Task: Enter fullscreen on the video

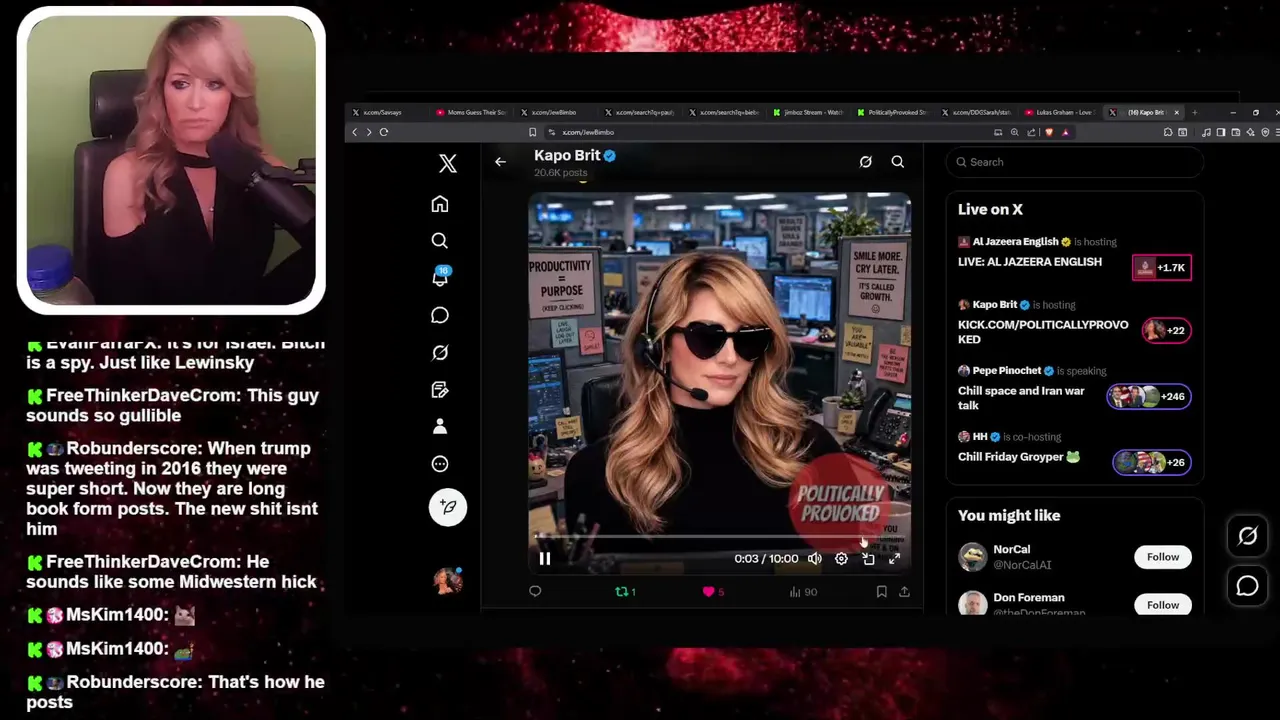Action: [x=895, y=559]
